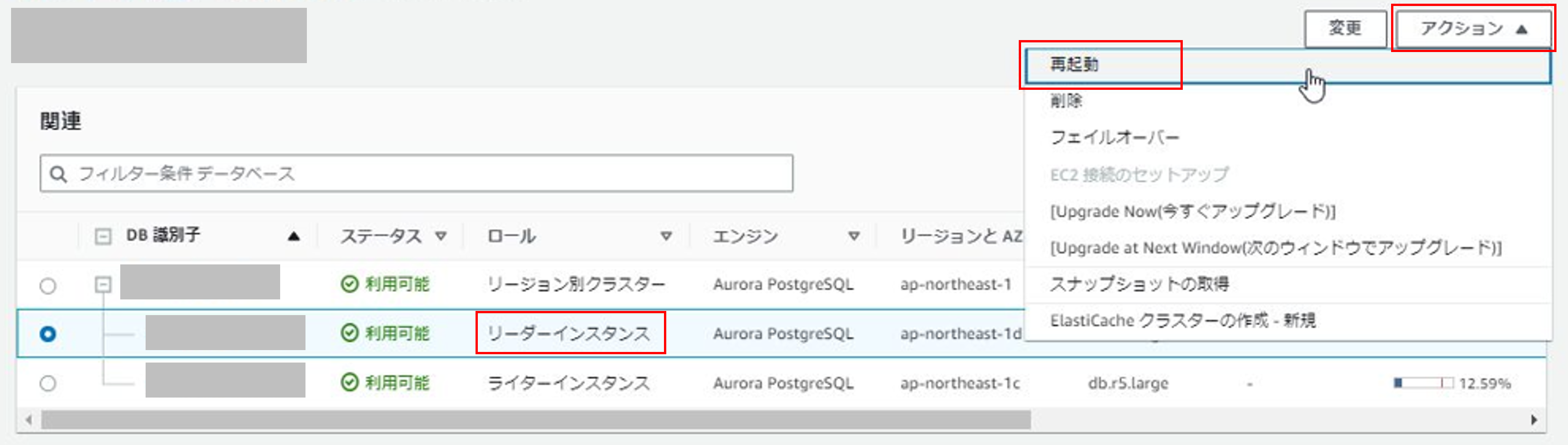Viewport: 1568px width, 445px height.
Task: Select フェイルオーバー in the action menu
Action: 1115,138
